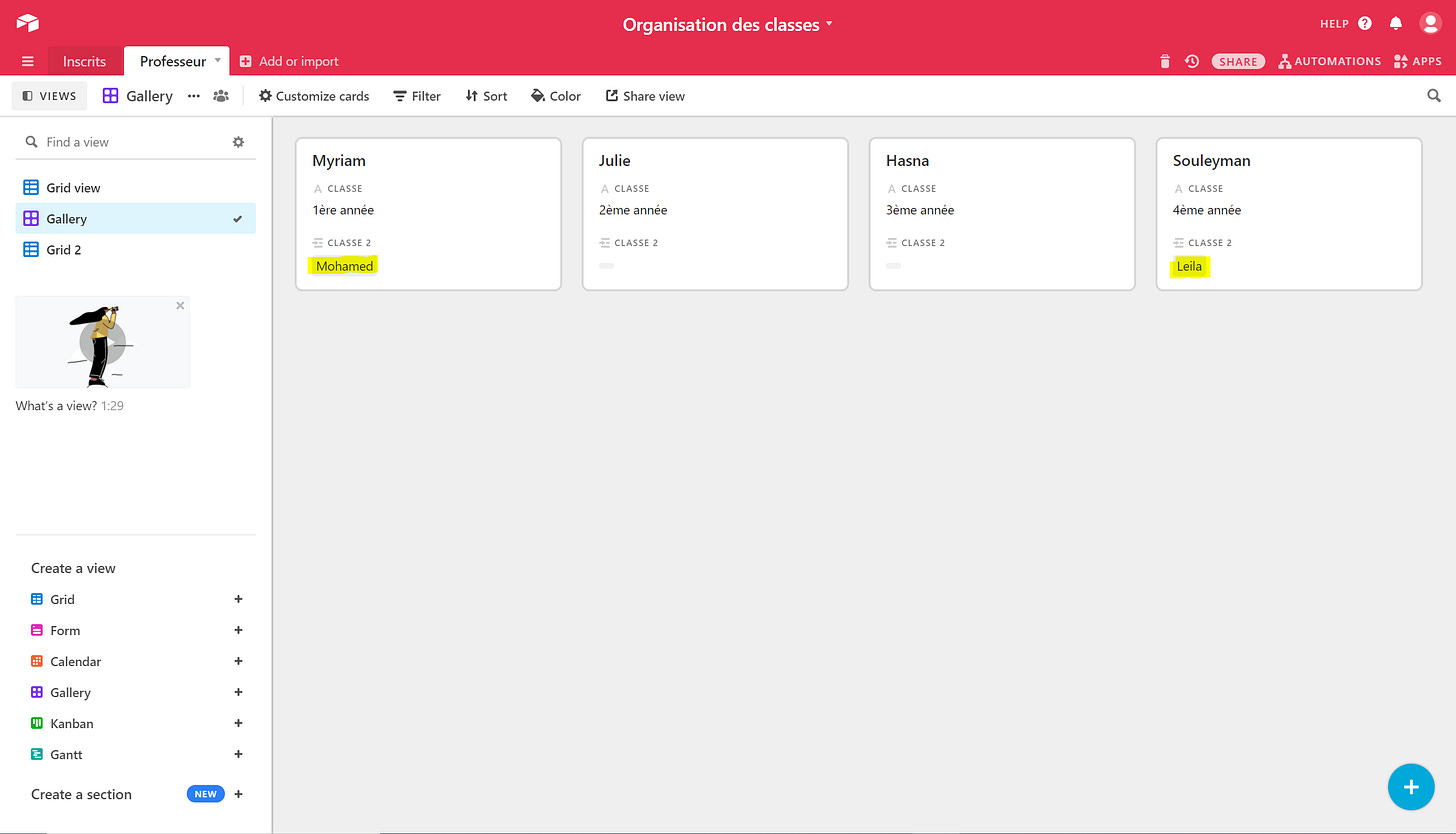This screenshot has width=1456, height=834.
Task: Open the view more options ellipsis
Action: (194, 96)
